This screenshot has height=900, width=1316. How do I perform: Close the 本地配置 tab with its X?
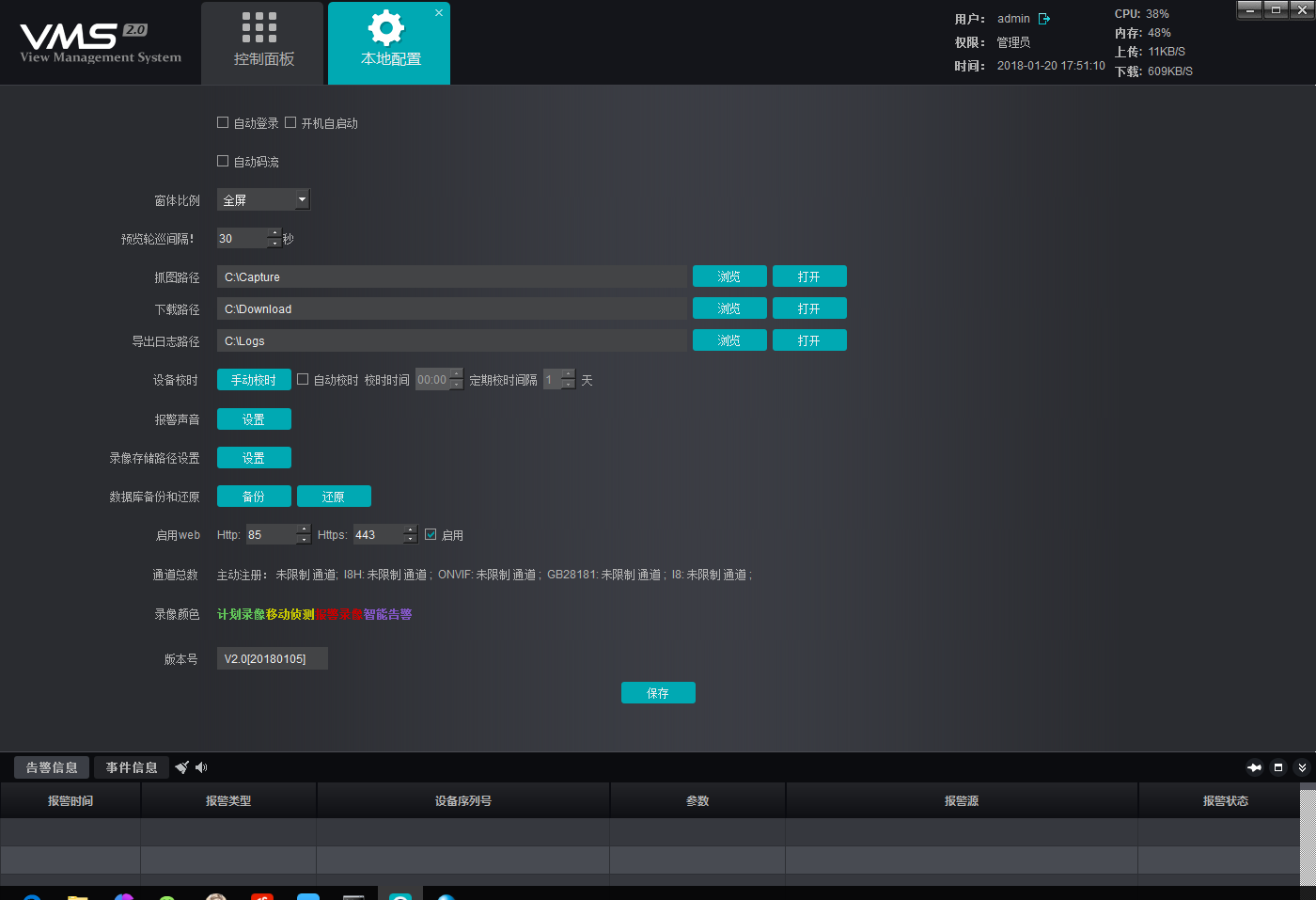pyautogui.click(x=439, y=13)
